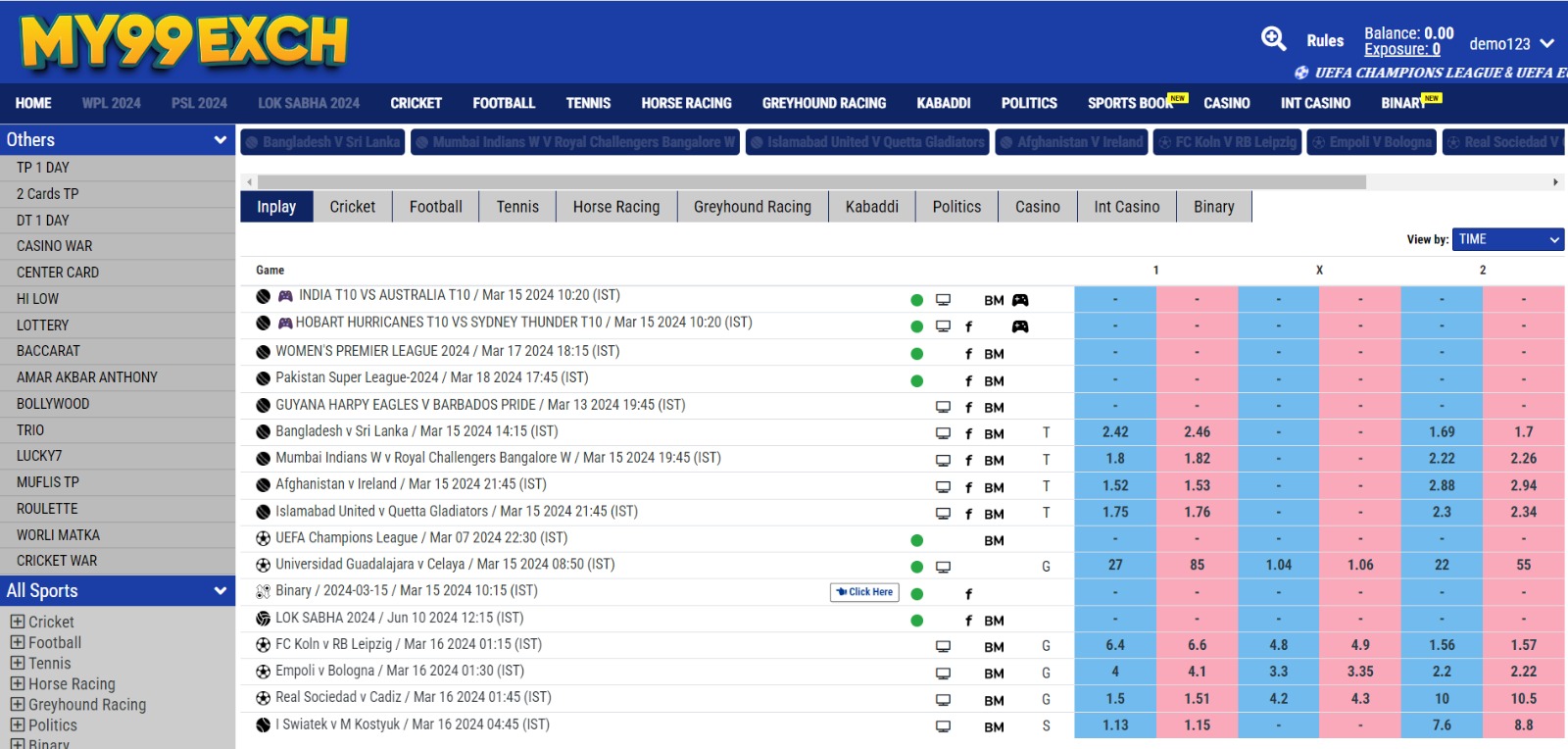Click the magnifier search icon in header
The height and width of the screenshot is (749, 1568).
click(1273, 39)
